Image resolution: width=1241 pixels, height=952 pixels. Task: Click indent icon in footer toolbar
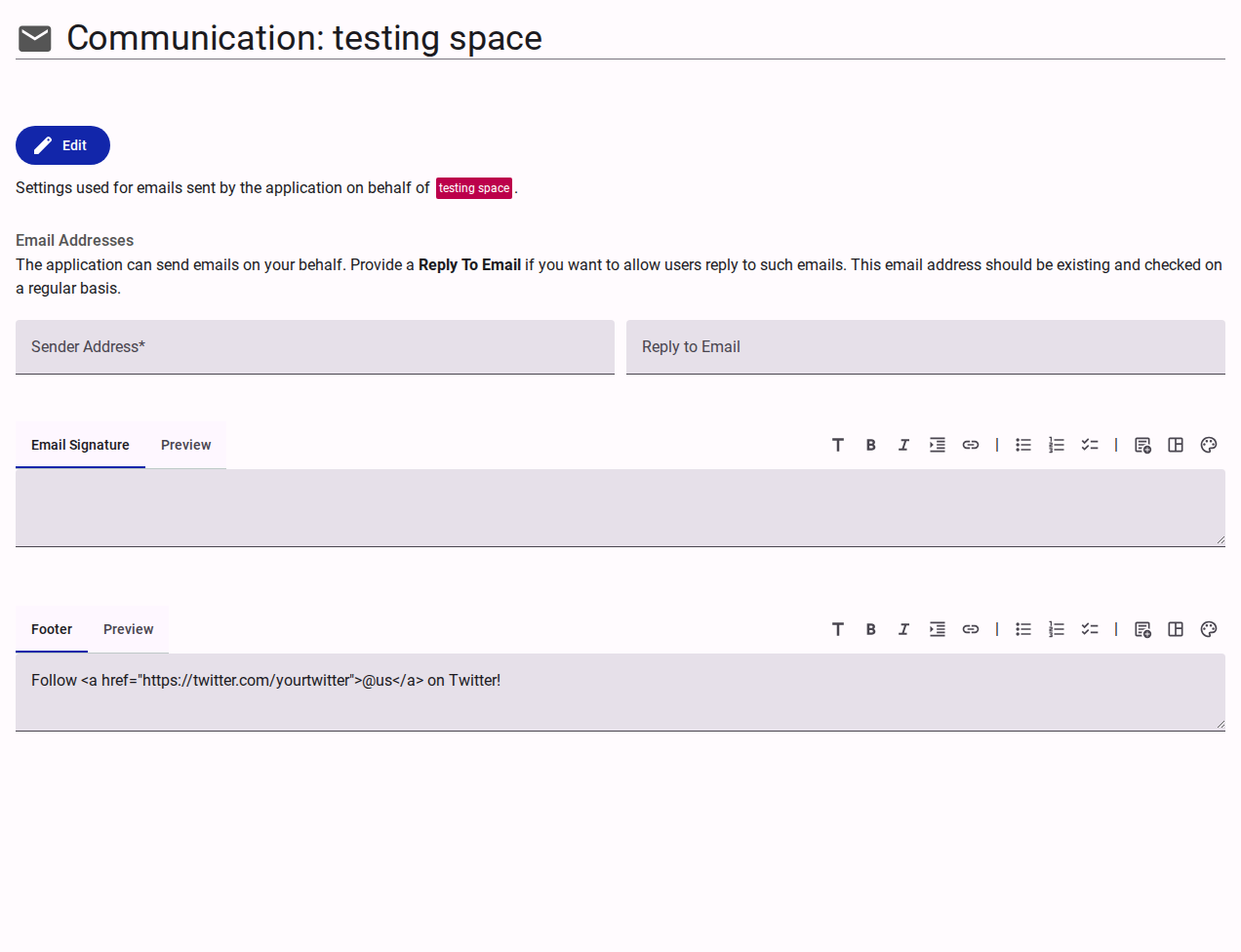click(938, 629)
